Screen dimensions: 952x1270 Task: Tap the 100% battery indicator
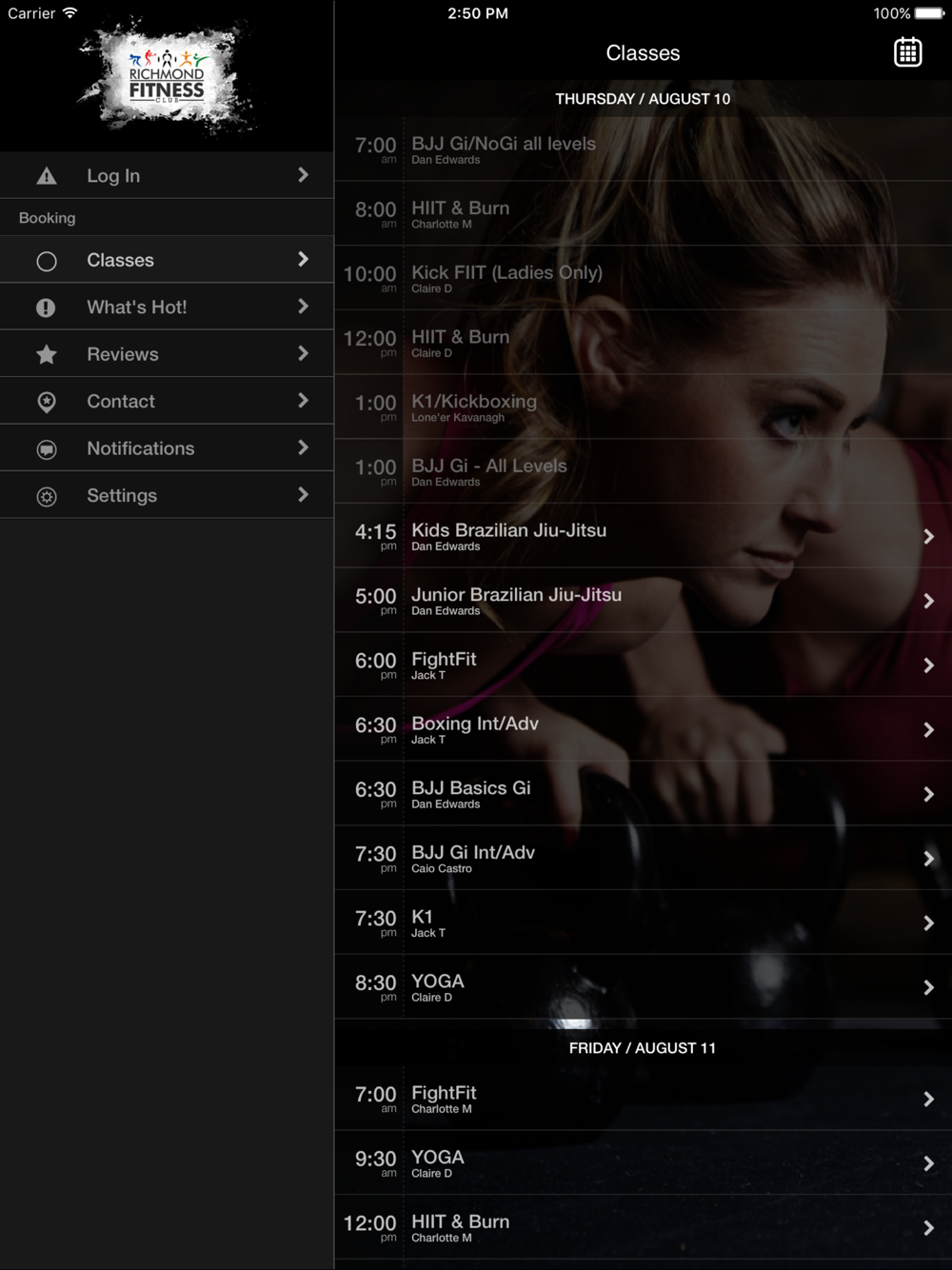click(908, 13)
